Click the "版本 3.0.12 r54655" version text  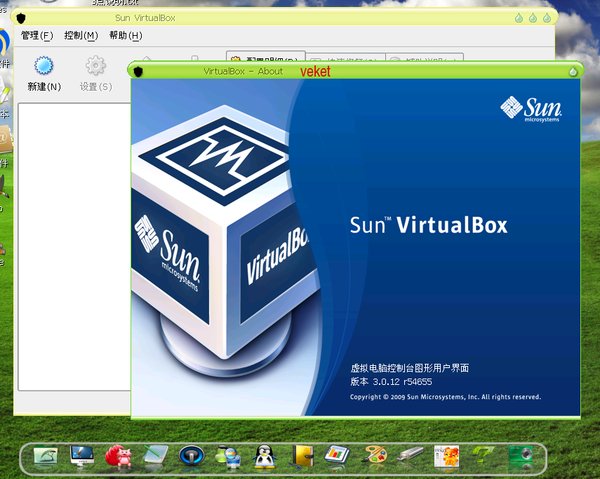pyautogui.click(x=391, y=382)
